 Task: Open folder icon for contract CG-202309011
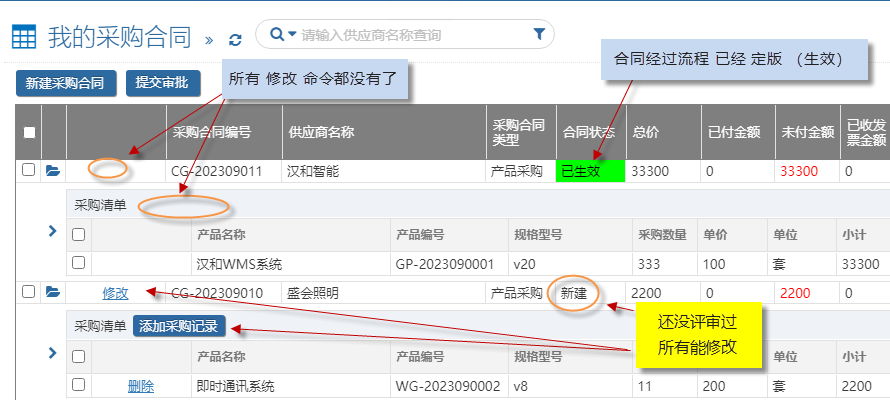(53, 171)
